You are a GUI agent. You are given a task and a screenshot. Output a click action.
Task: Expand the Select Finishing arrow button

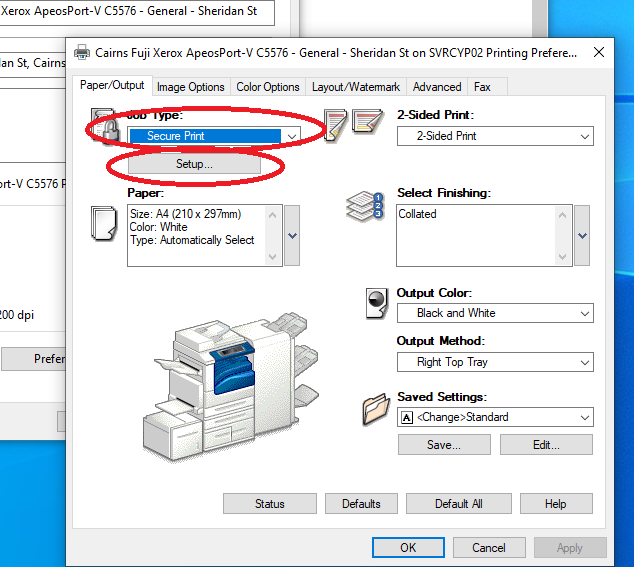(x=582, y=235)
